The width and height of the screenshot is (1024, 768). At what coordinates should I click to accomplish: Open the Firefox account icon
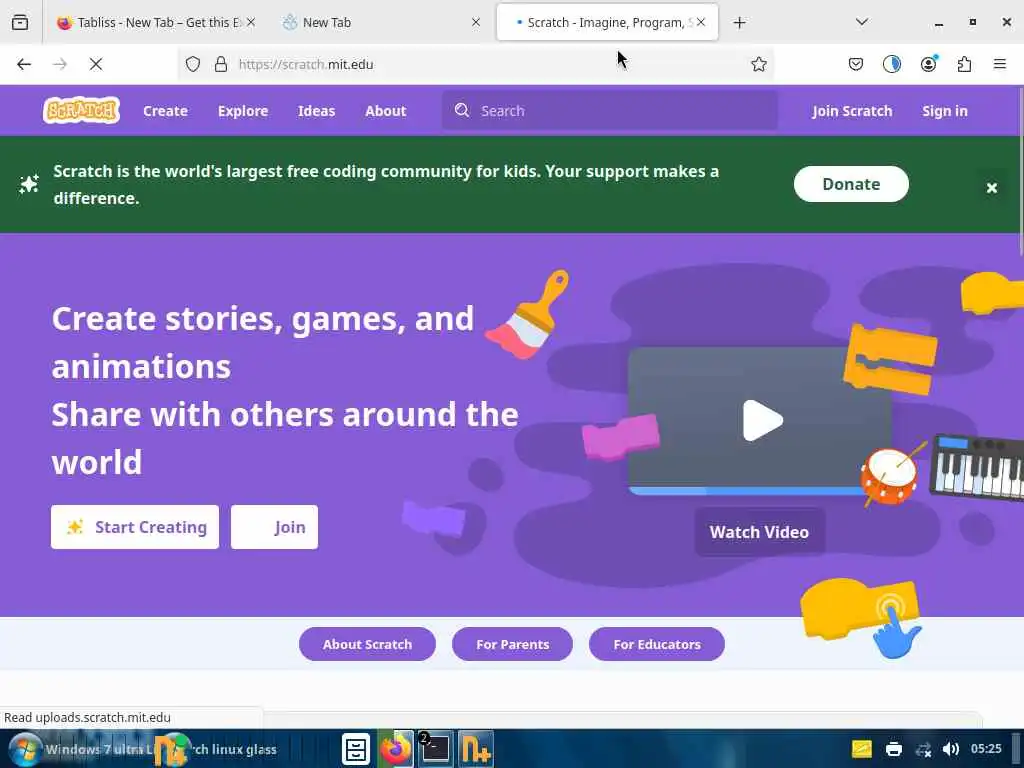click(928, 64)
